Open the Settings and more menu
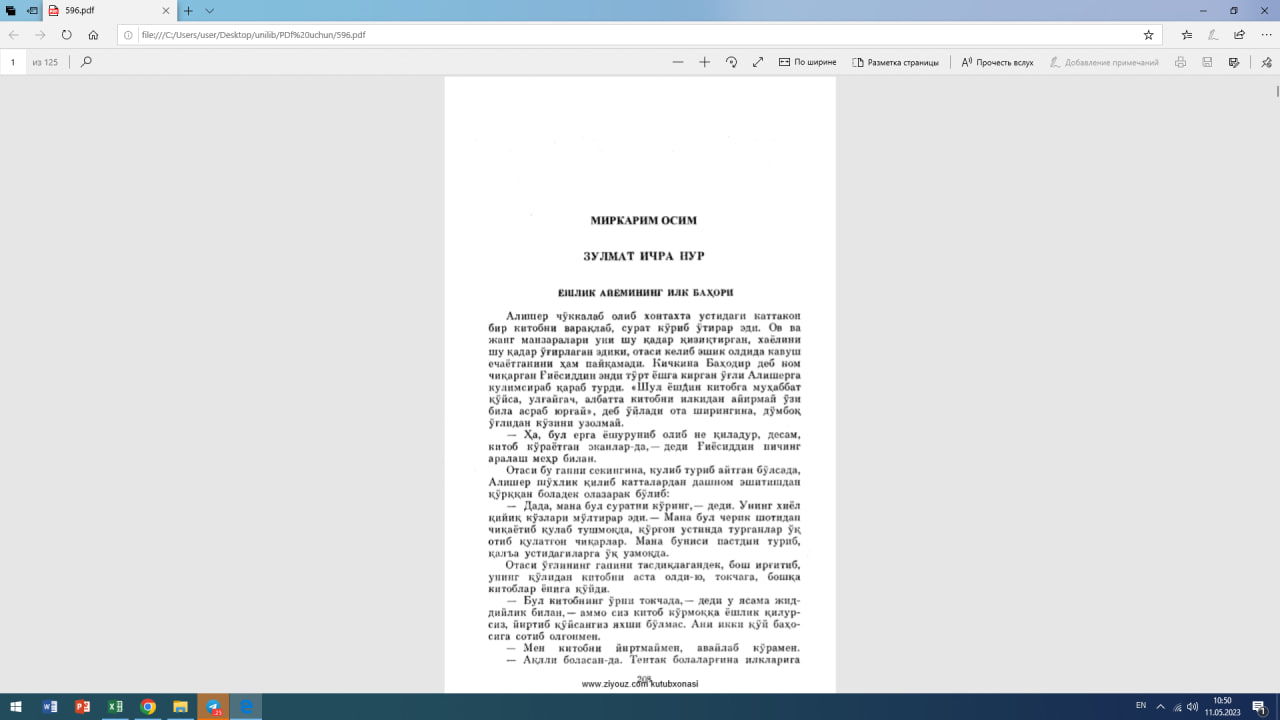Viewport: 1280px width, 720px height. [1266, 34]
